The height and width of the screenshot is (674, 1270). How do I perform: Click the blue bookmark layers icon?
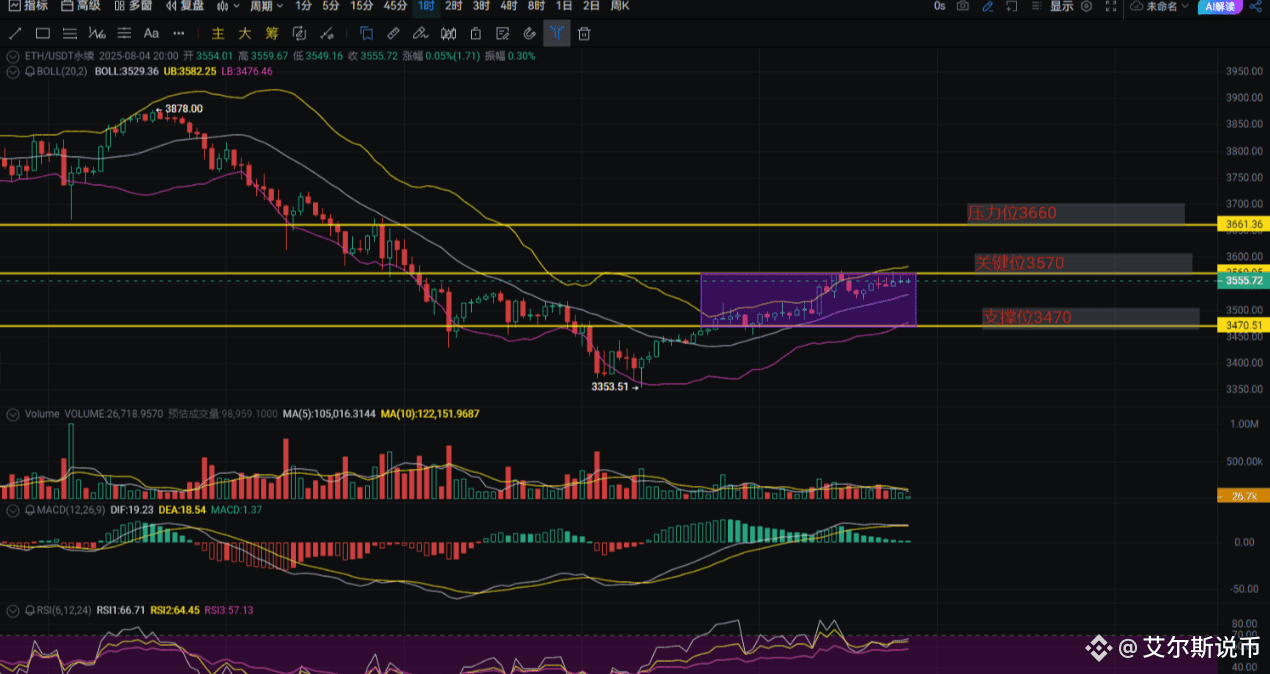pyautogui.click(x=367, y=33)
